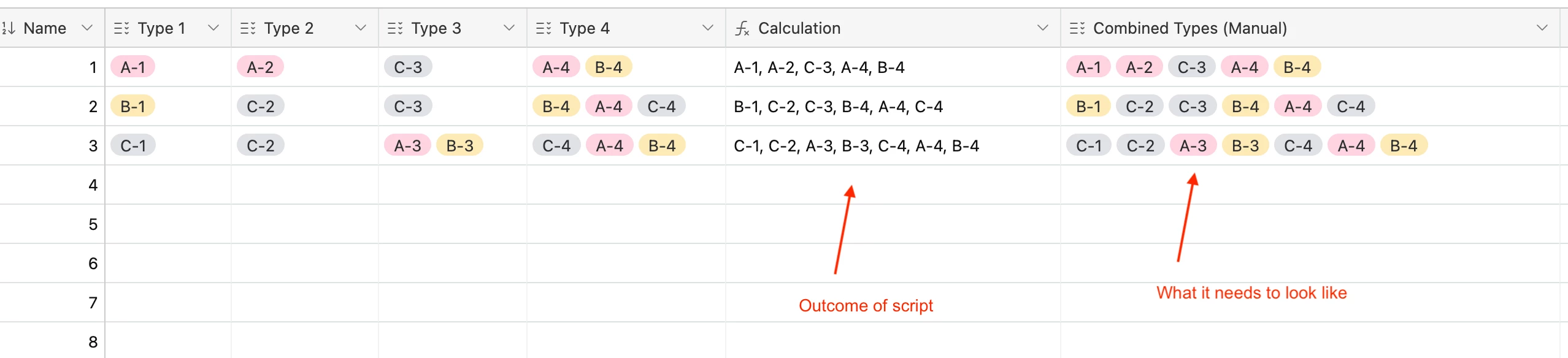This screenshot has width=1568, height=358.
Task: Open Combined Types (Manual) column dropdown
Action: [1542, 28]
